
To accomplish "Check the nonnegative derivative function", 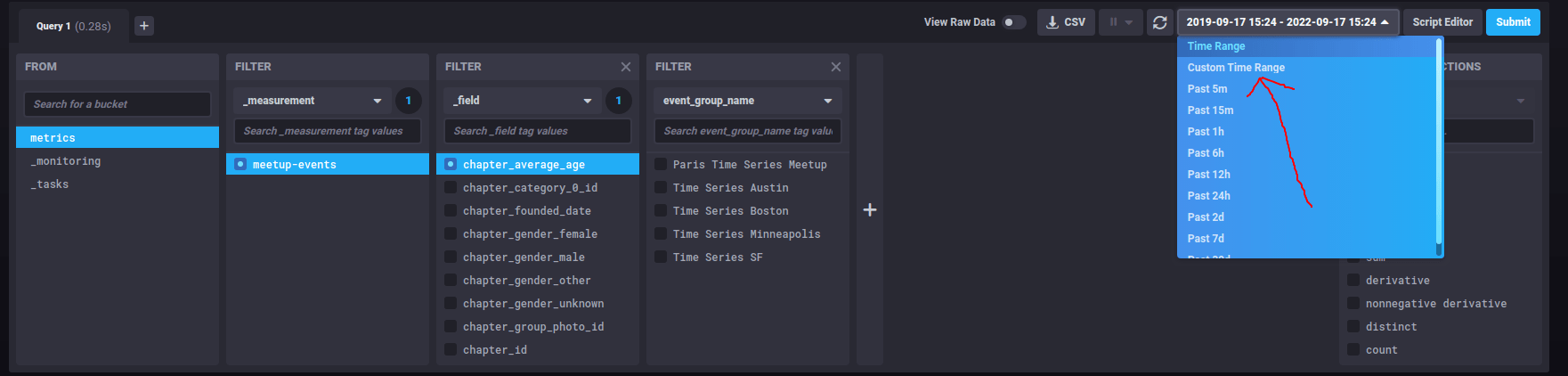I will (x=1353, y=304).
